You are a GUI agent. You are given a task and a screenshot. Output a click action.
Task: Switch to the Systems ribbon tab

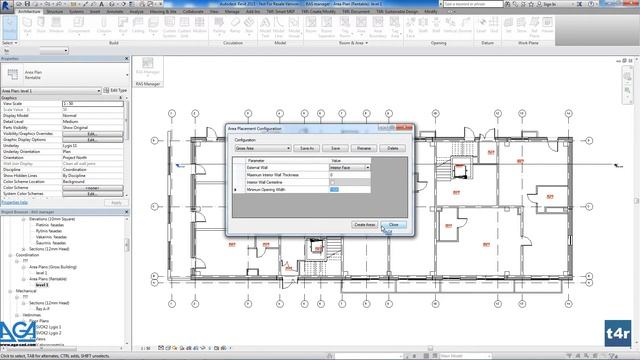pos(76,11)
